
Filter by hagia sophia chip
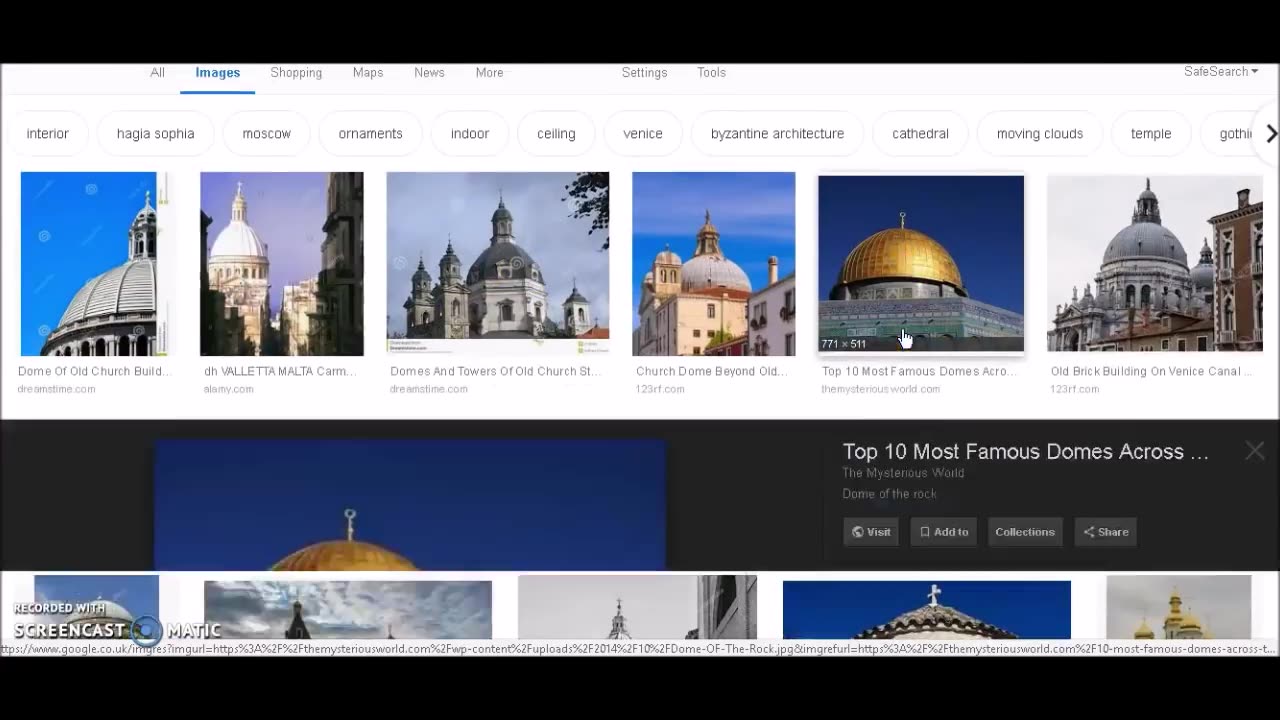coord(155,134)
